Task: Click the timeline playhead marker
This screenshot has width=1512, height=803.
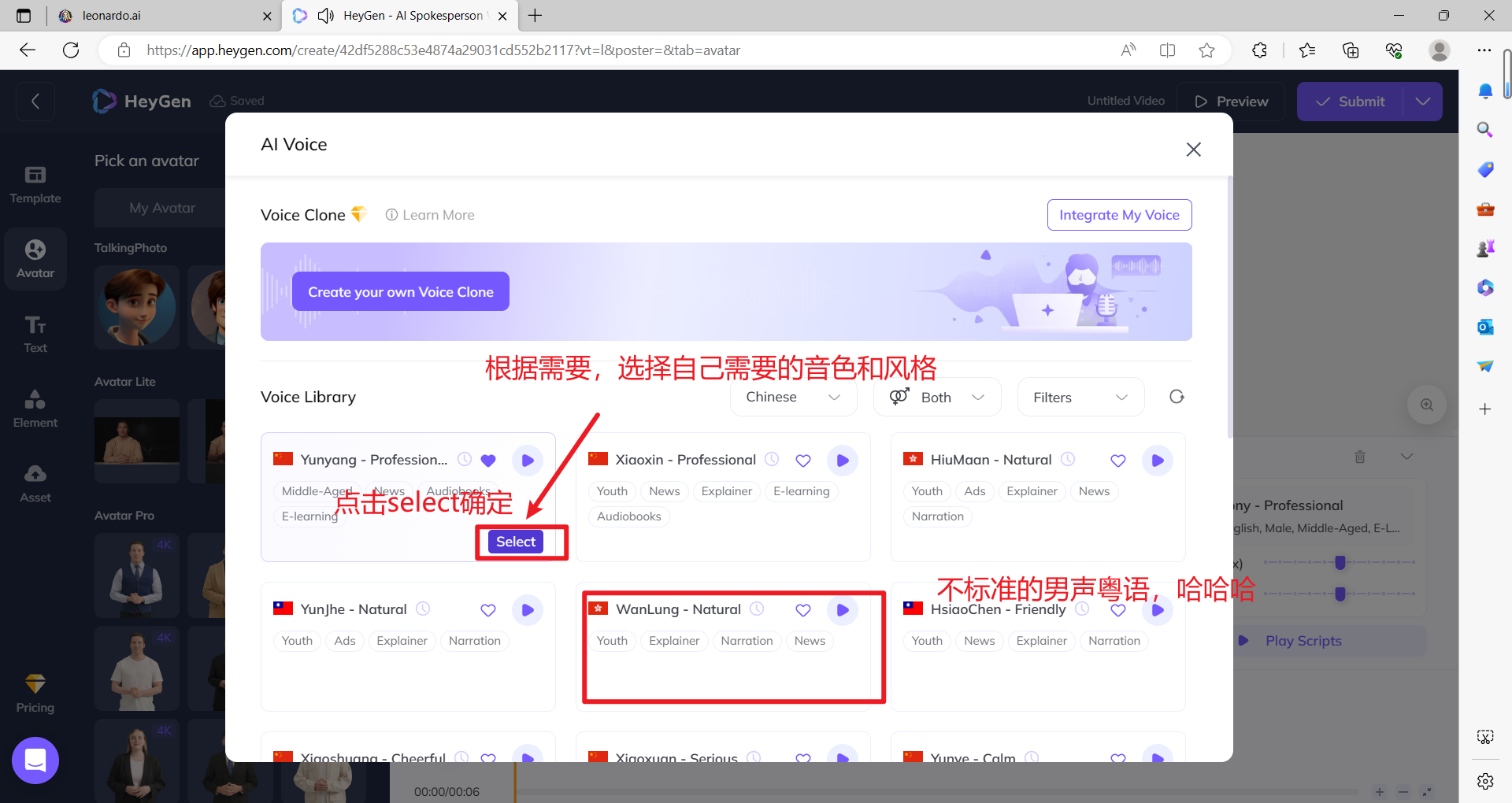Action: (515, 783)
